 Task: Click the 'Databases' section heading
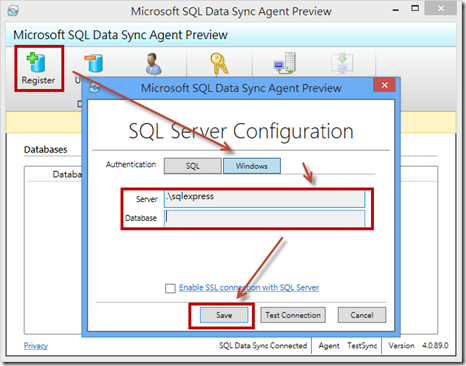coord(46,150)
